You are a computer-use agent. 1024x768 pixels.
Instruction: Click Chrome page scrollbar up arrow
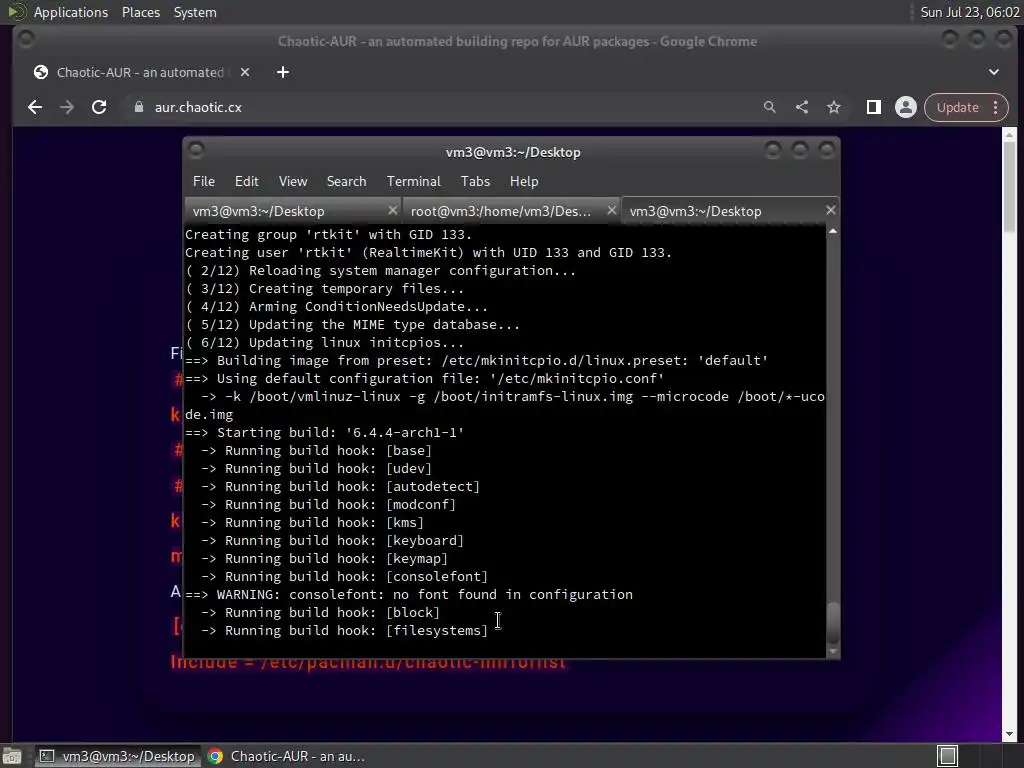(x=1009, y=135)
